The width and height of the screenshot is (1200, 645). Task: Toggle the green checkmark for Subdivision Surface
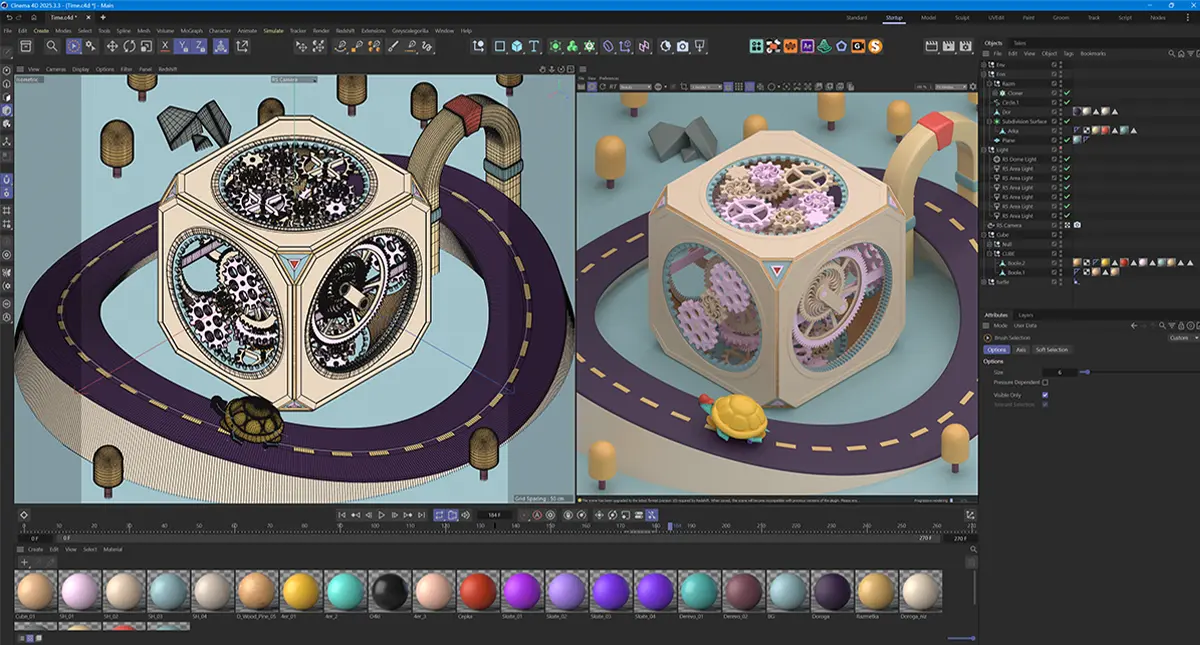(1067, 121)
